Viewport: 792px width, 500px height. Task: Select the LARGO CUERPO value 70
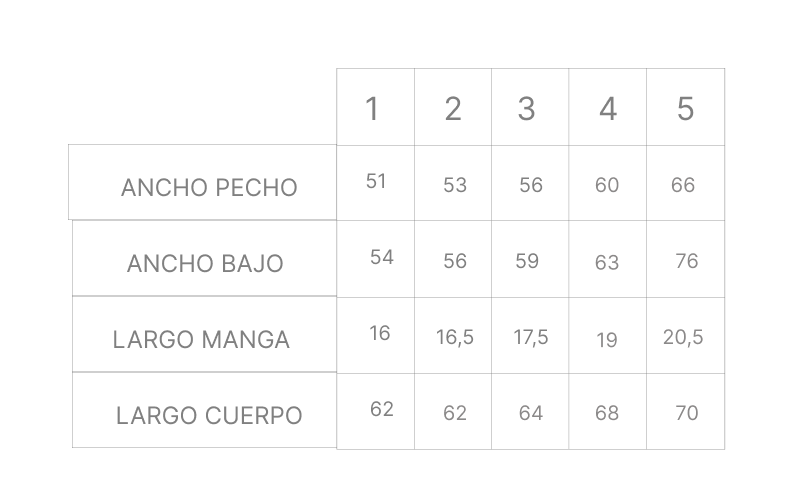click(x=686, y=413)
